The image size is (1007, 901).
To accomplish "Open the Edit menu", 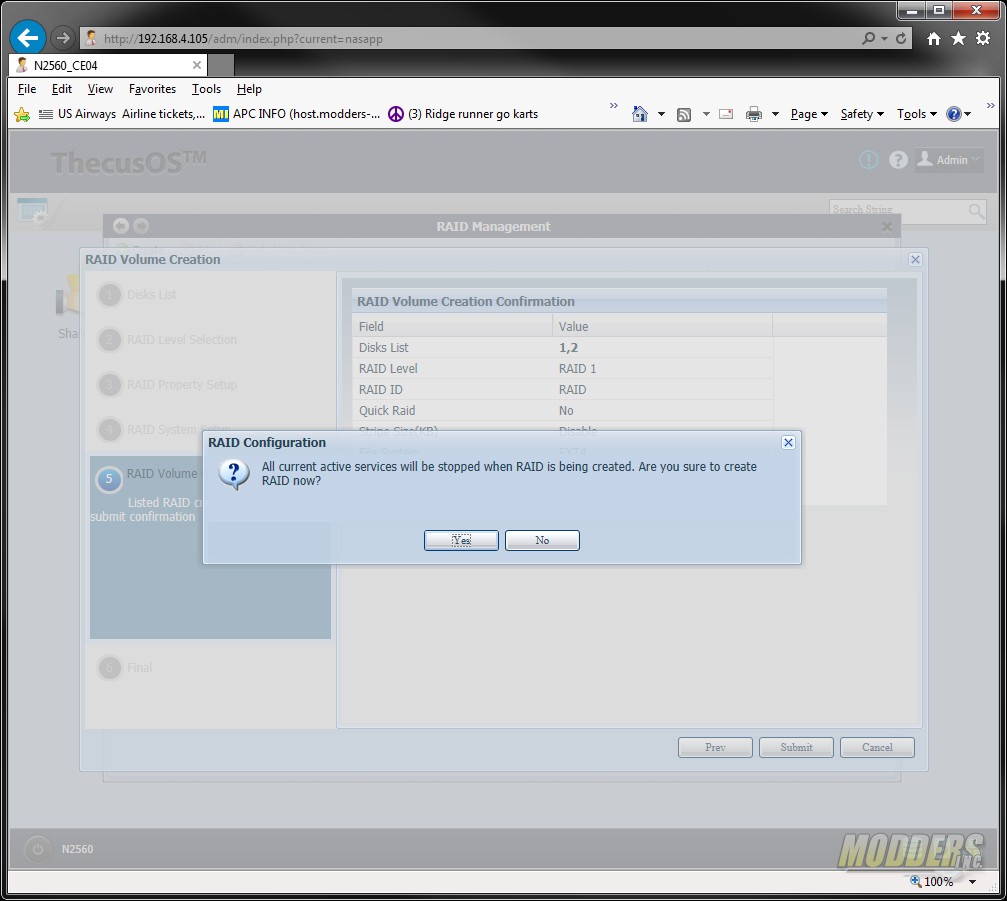I will point(62,89).
